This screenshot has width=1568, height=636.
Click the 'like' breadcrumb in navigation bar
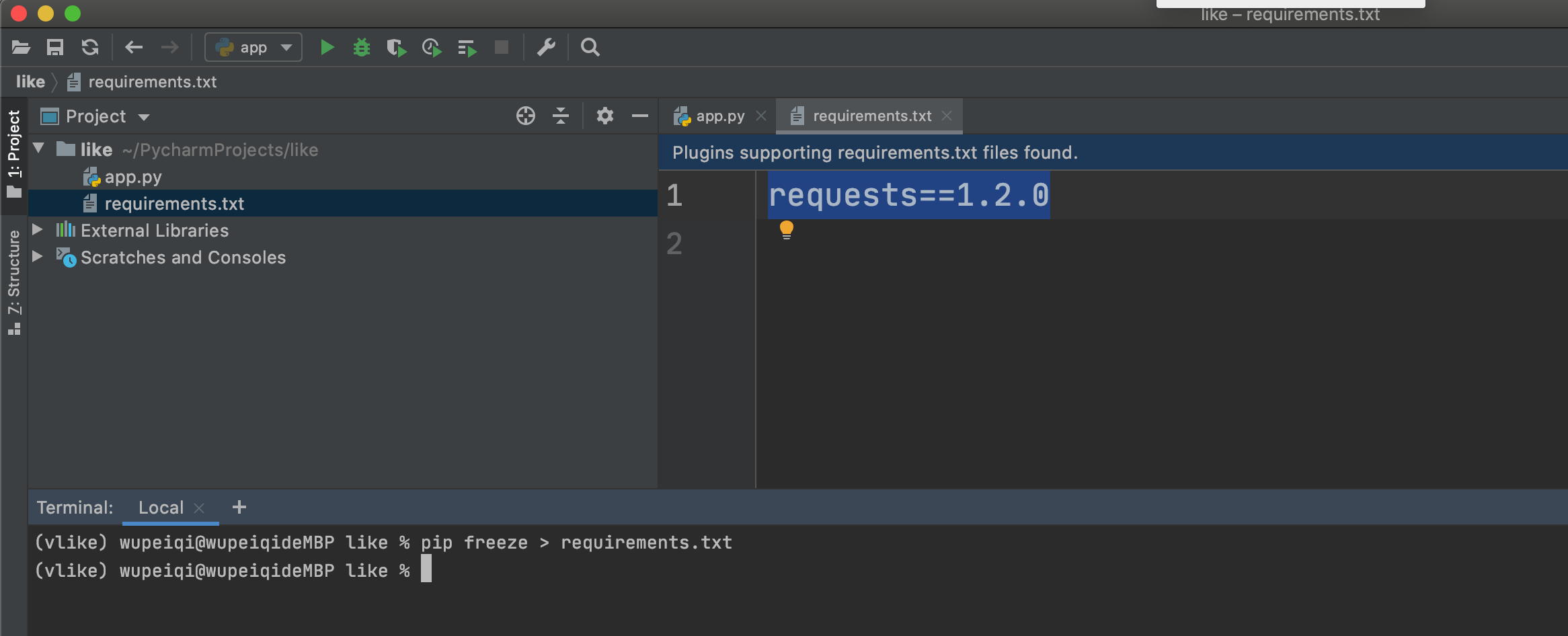click(30, 82)
